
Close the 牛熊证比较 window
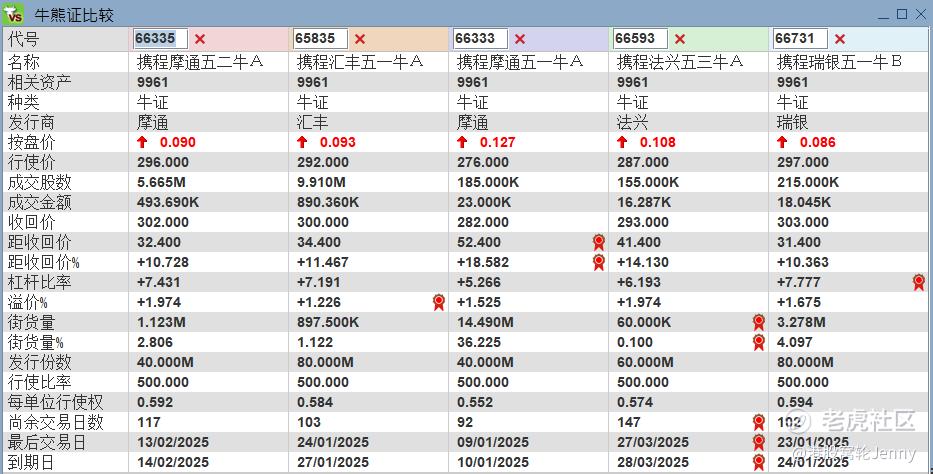click(x=921, y=14)
